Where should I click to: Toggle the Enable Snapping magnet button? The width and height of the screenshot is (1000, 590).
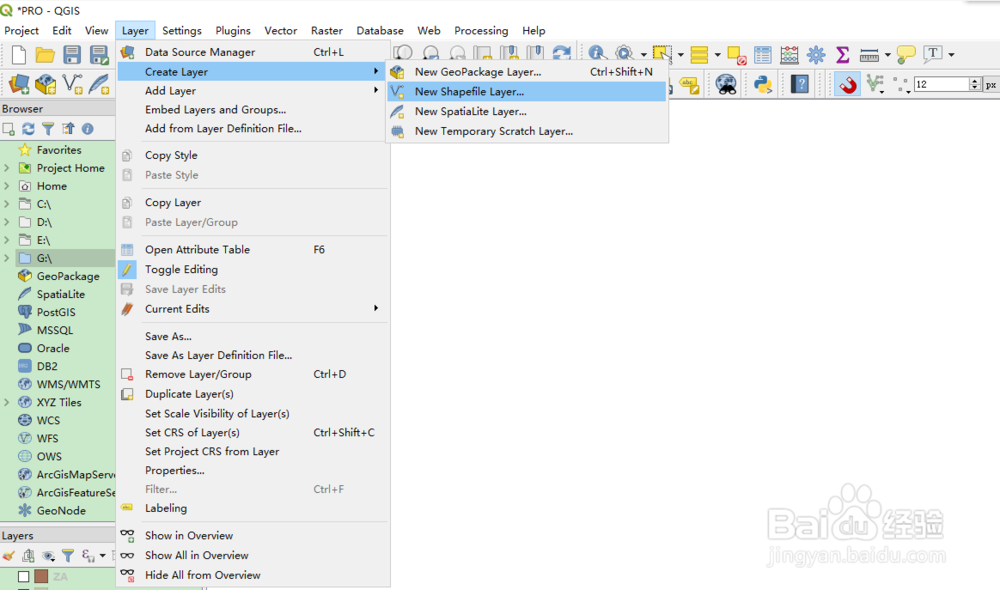point(848,84)
